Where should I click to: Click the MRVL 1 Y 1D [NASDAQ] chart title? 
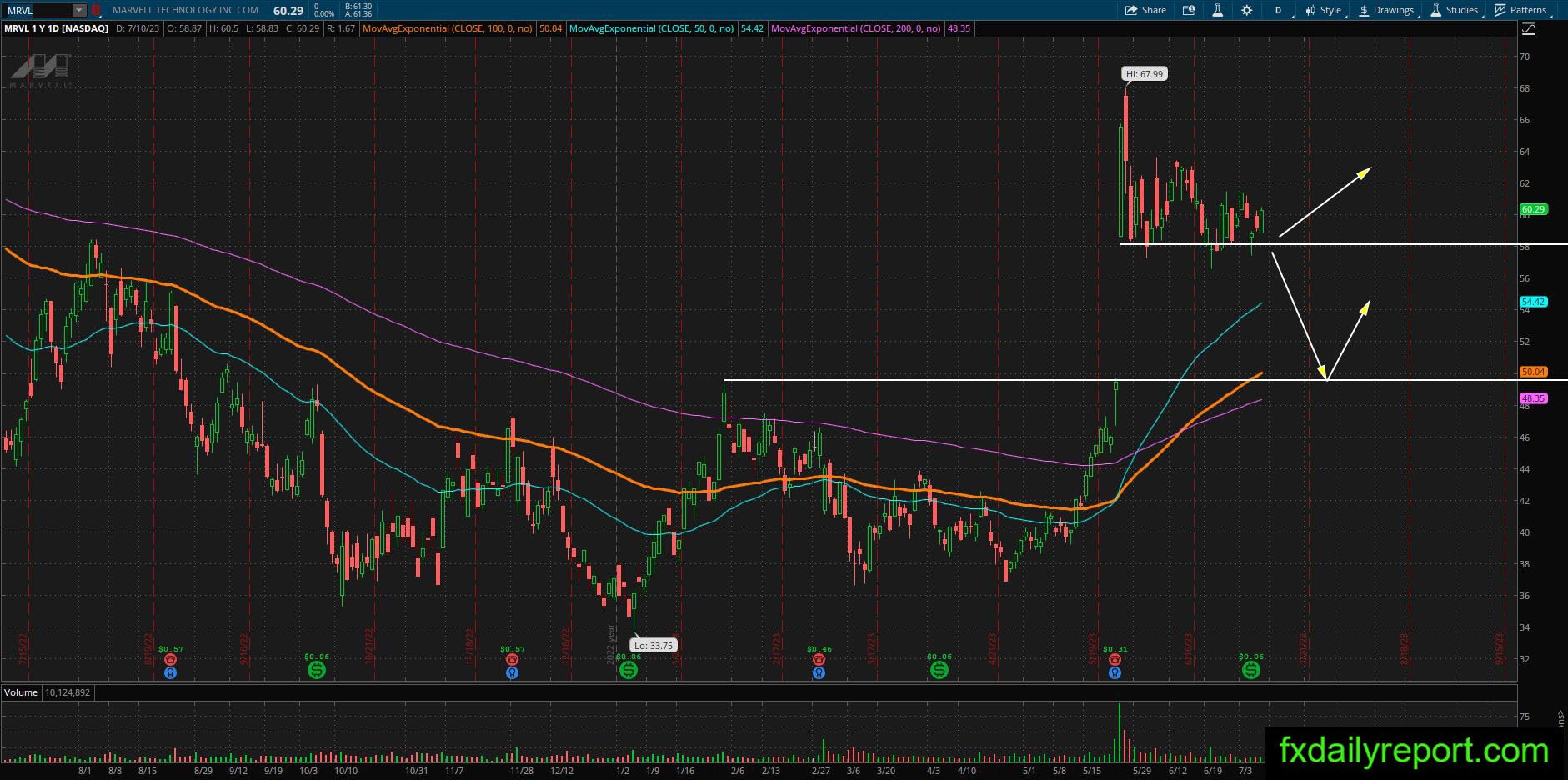pyautogui.click(x=57, y=28)
